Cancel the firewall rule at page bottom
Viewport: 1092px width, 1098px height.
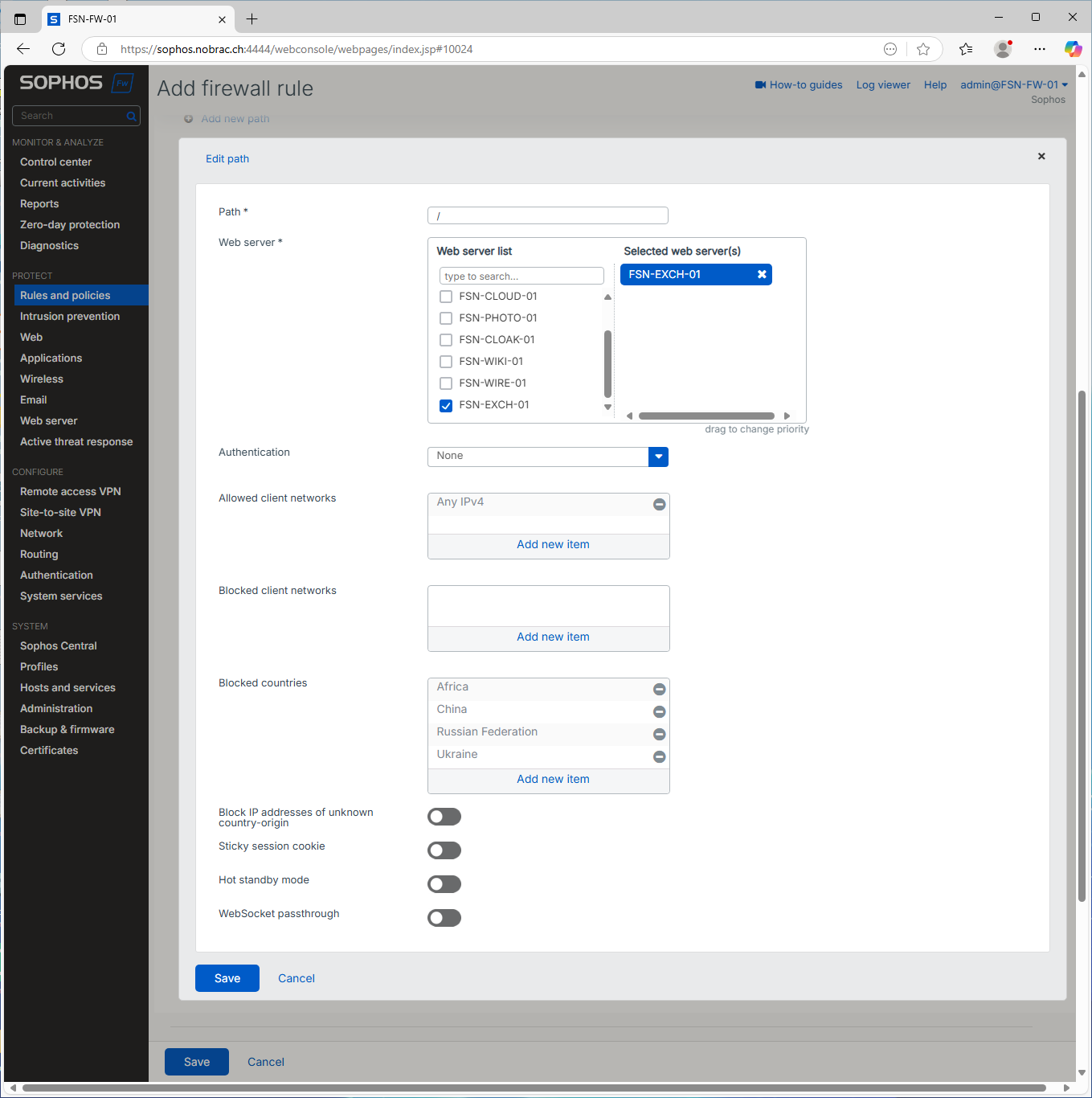pyautogui.click(x=266, y=1062)
